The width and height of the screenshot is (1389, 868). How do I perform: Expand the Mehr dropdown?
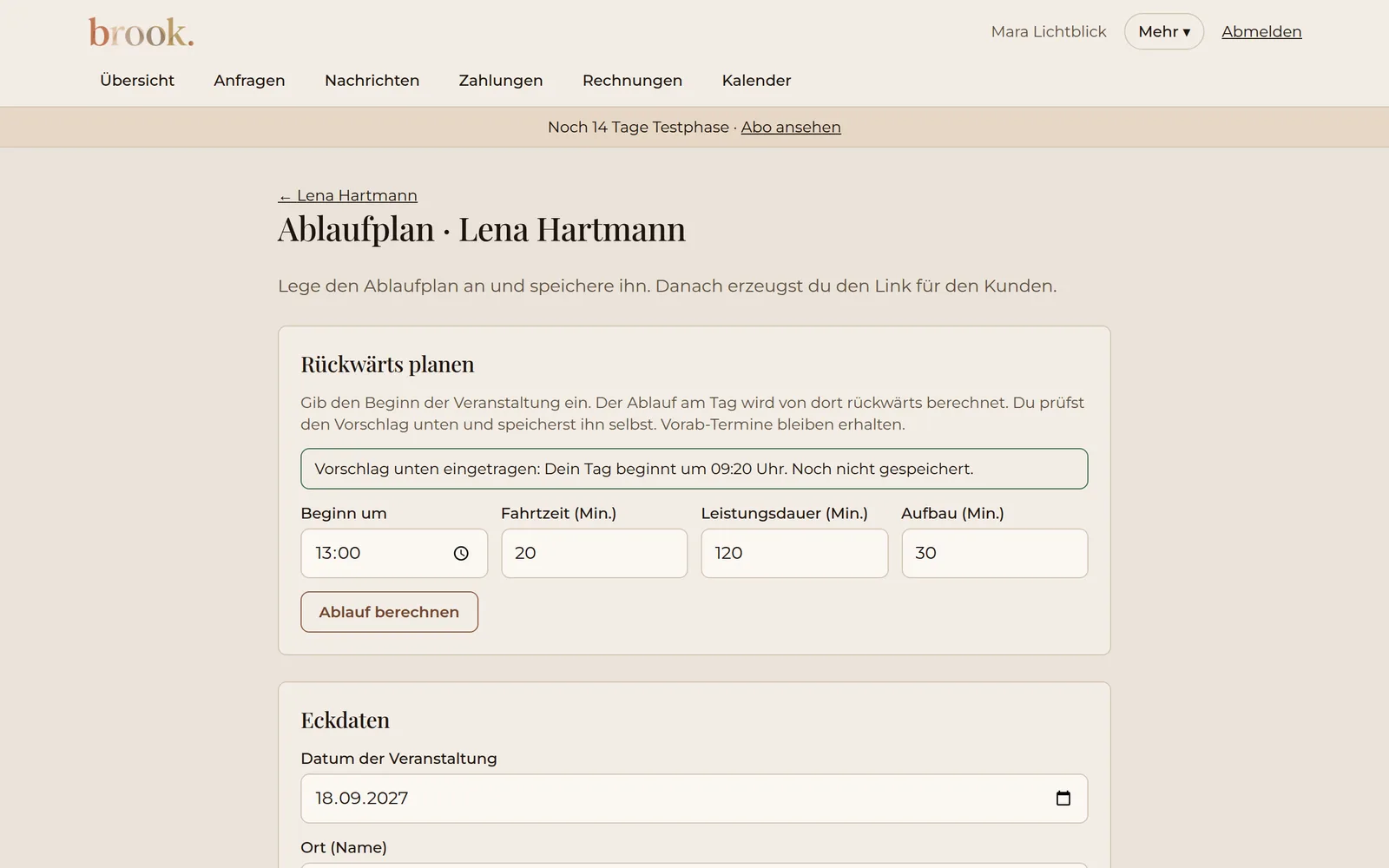point(1163,32)
